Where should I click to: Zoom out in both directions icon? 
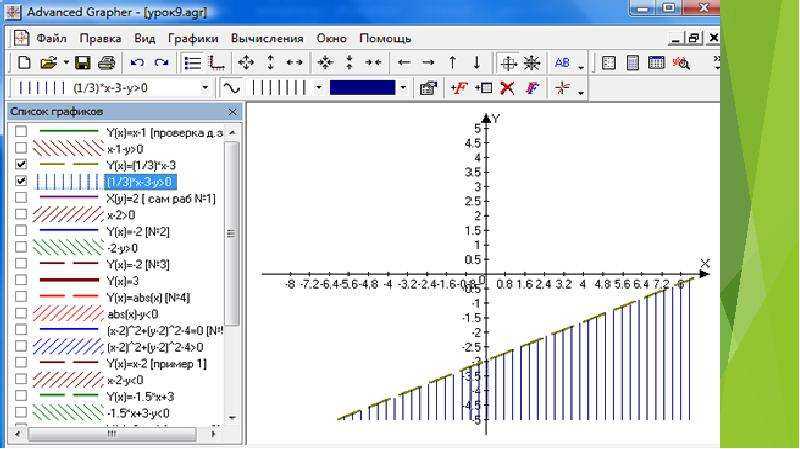(246, 63)
